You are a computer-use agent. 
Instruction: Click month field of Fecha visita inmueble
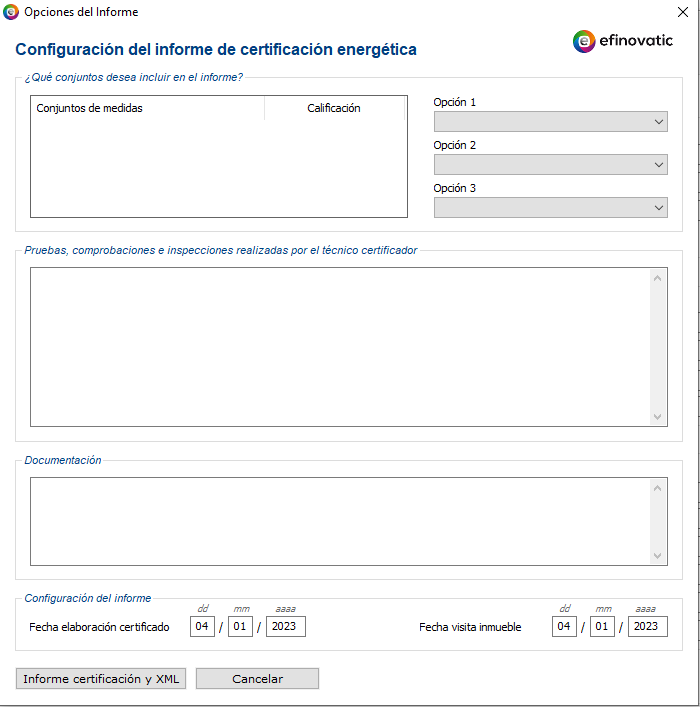pos(601,627)
